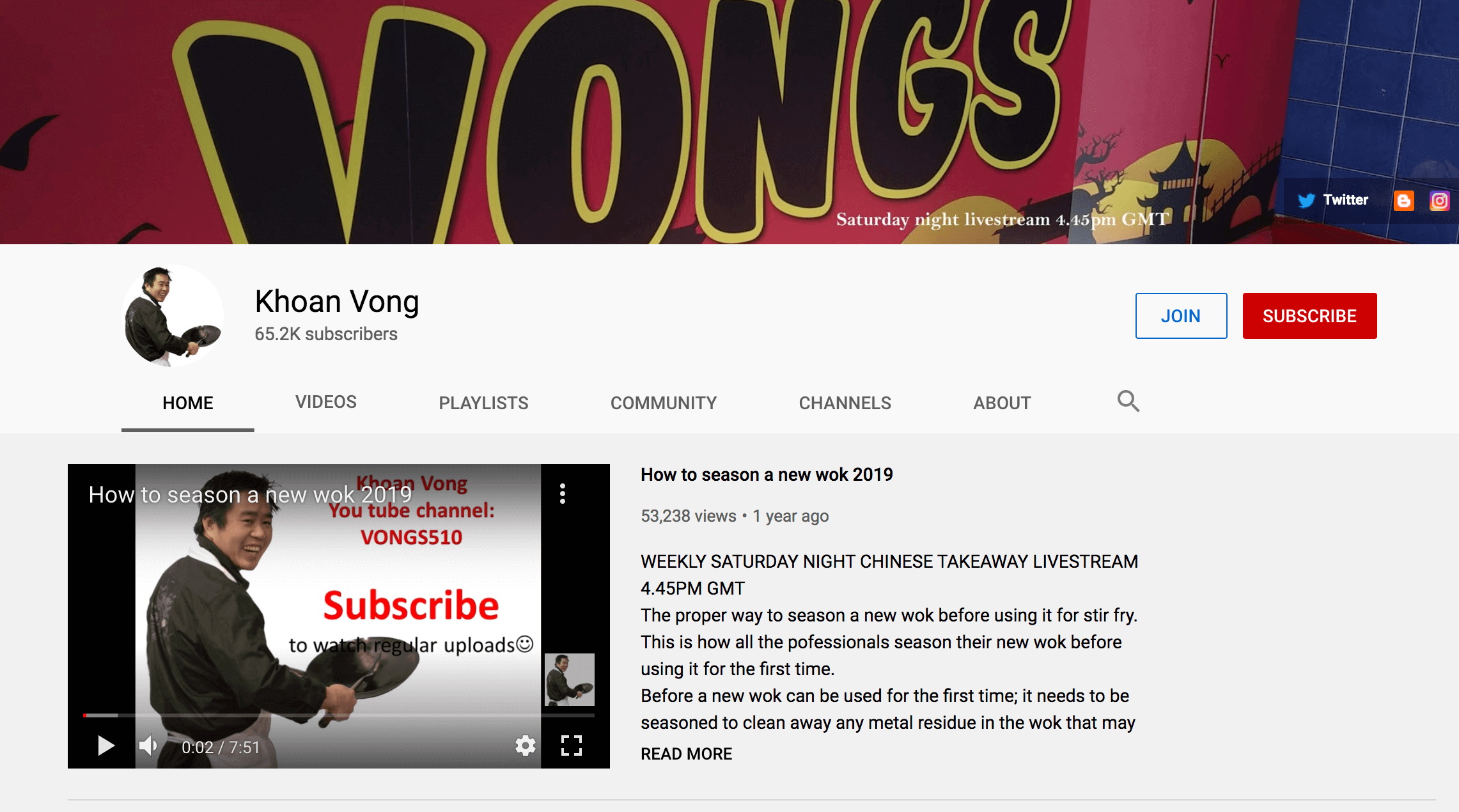Open the Blogger icon link

[x=1403, y=201]
